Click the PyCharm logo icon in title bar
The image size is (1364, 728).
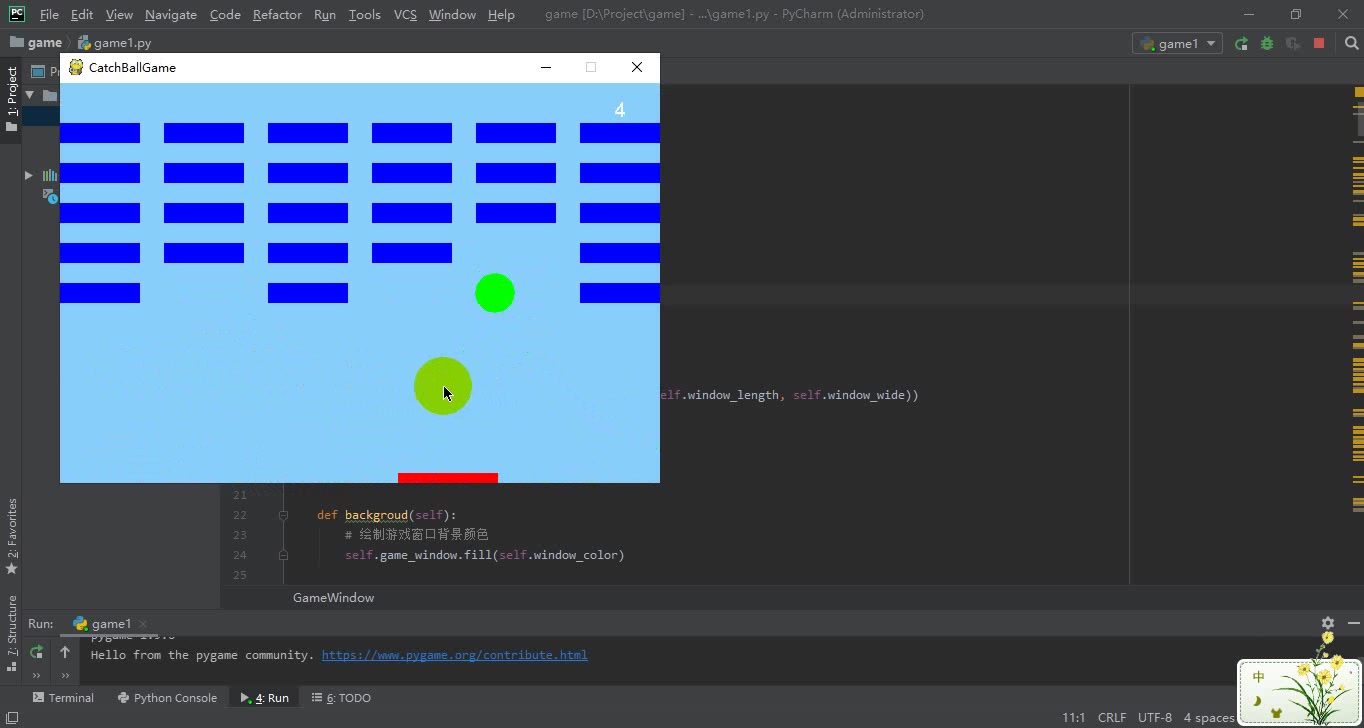[x=17, y=14]
